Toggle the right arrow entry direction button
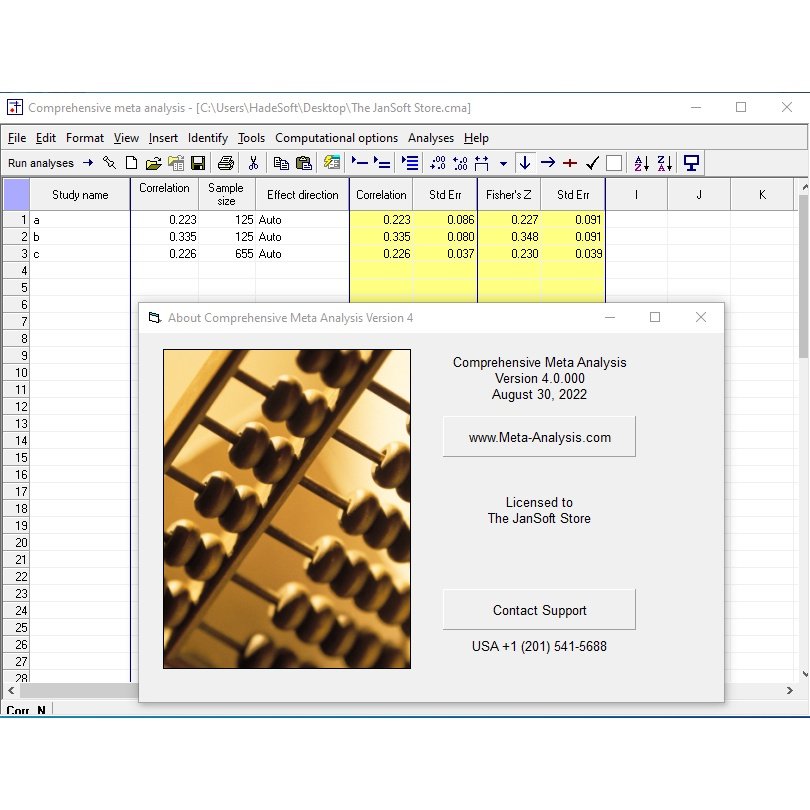This screenshot has height=810, width=810. pos(548,163)
